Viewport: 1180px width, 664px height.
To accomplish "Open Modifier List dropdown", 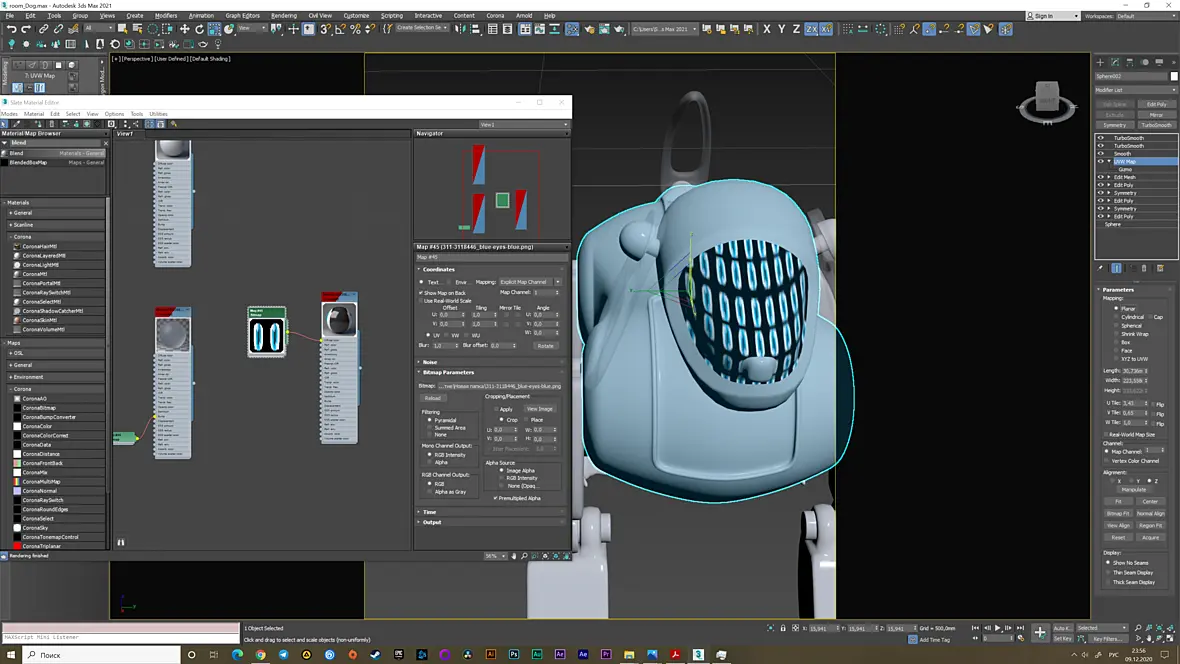I will coord(1136,90).
